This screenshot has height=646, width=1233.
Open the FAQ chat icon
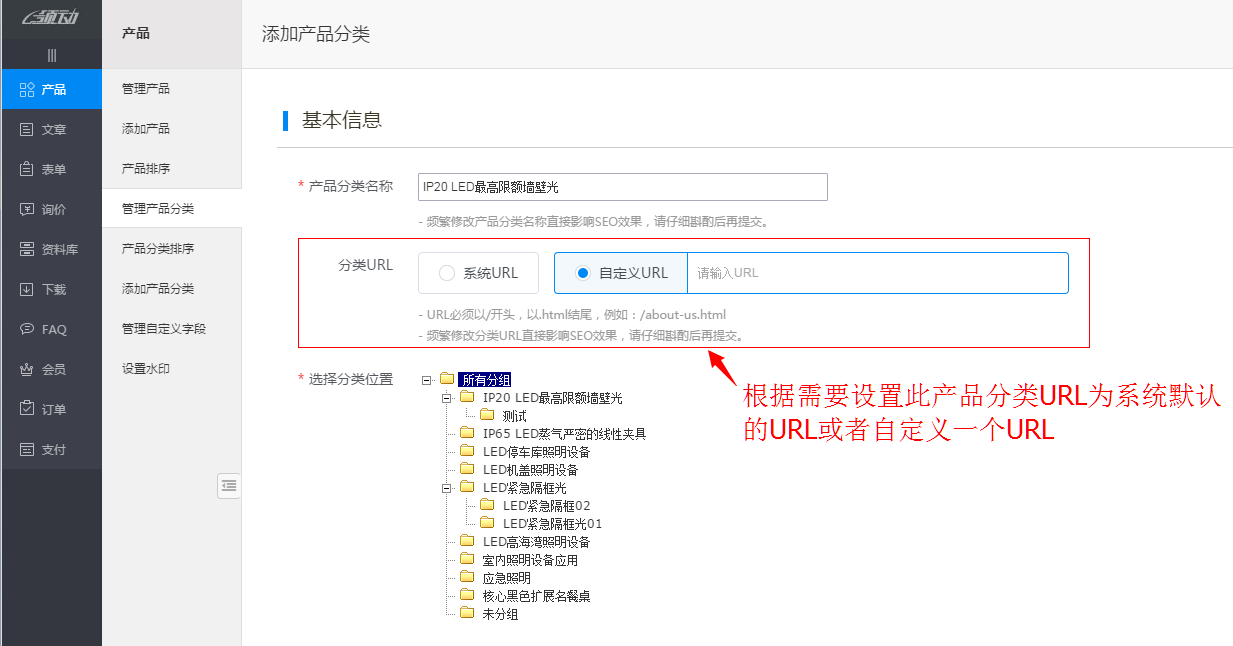(25, 329)
